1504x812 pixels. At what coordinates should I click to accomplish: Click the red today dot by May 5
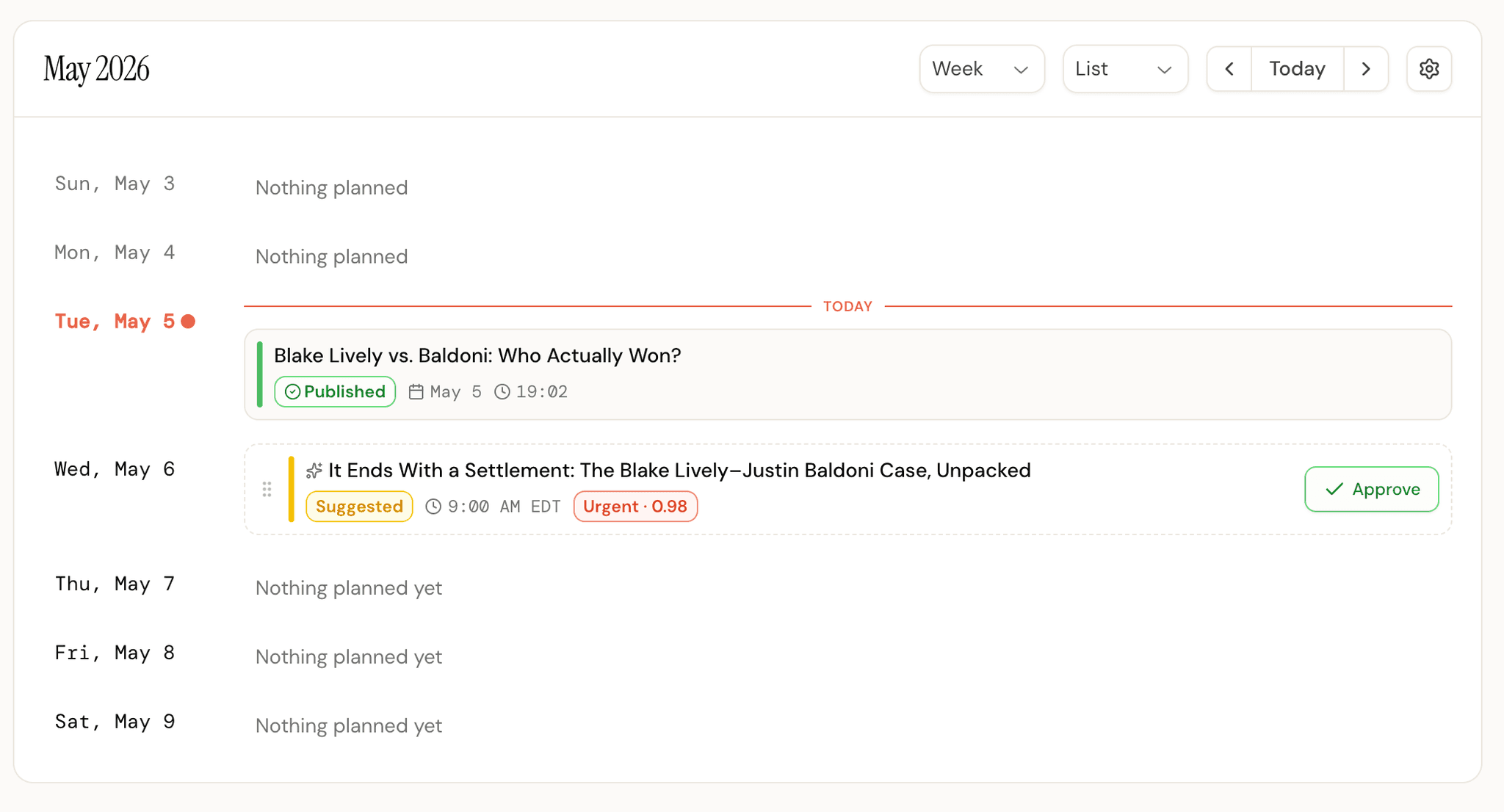pos(188,322)
